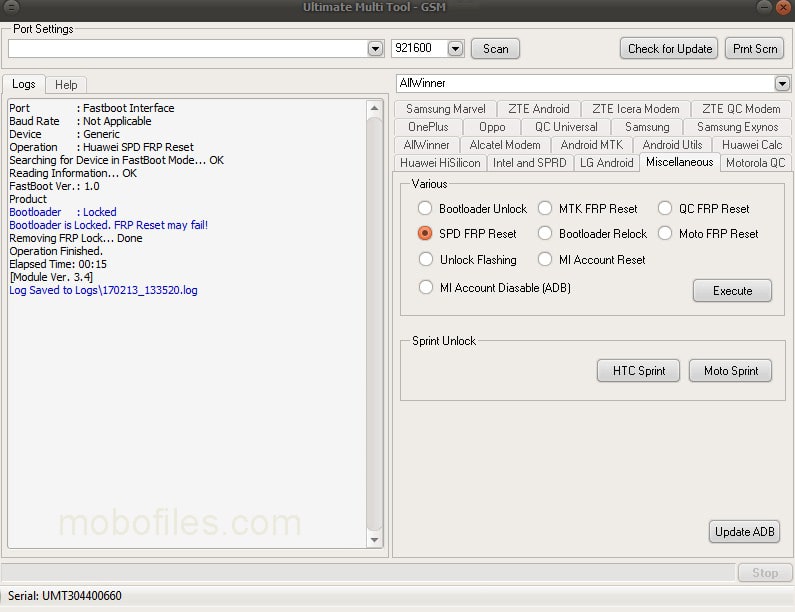This screenshot has height=612, width=795.
Task: Click "Removing FRP Lock... Done" log line
Action: pyautogui.click(x=76, y=238)
